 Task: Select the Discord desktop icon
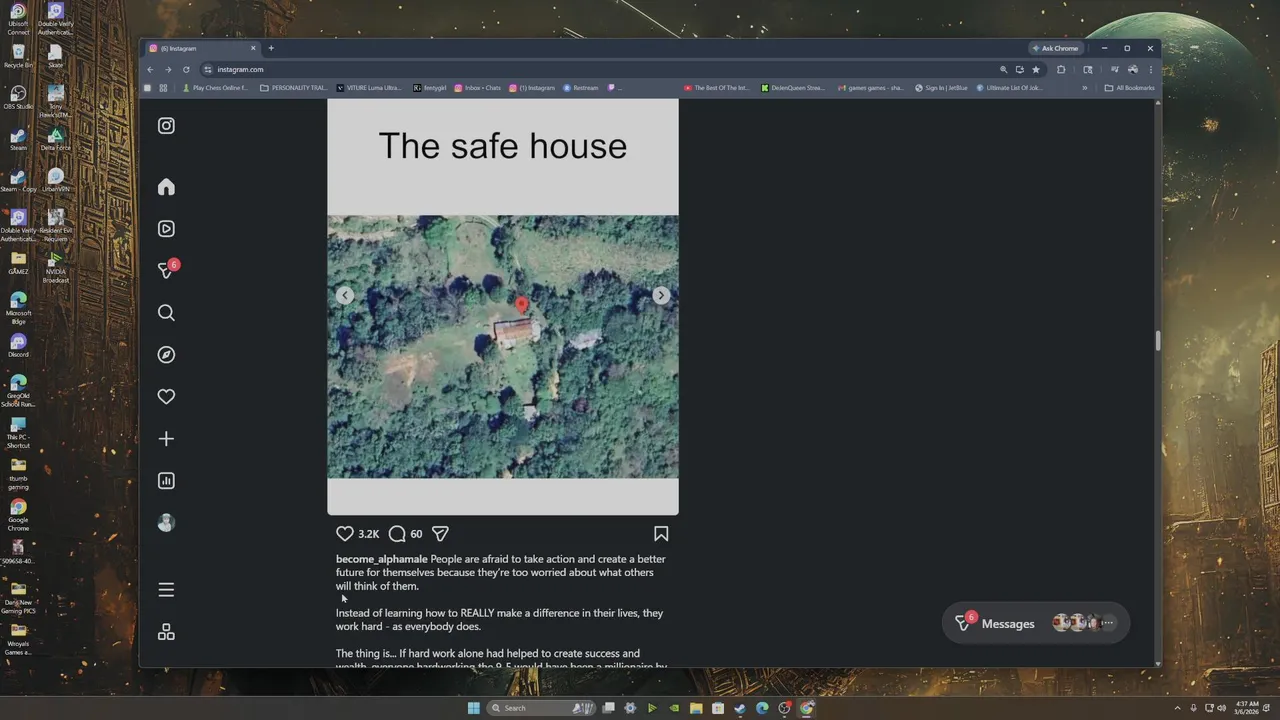(x=18, y=346)
